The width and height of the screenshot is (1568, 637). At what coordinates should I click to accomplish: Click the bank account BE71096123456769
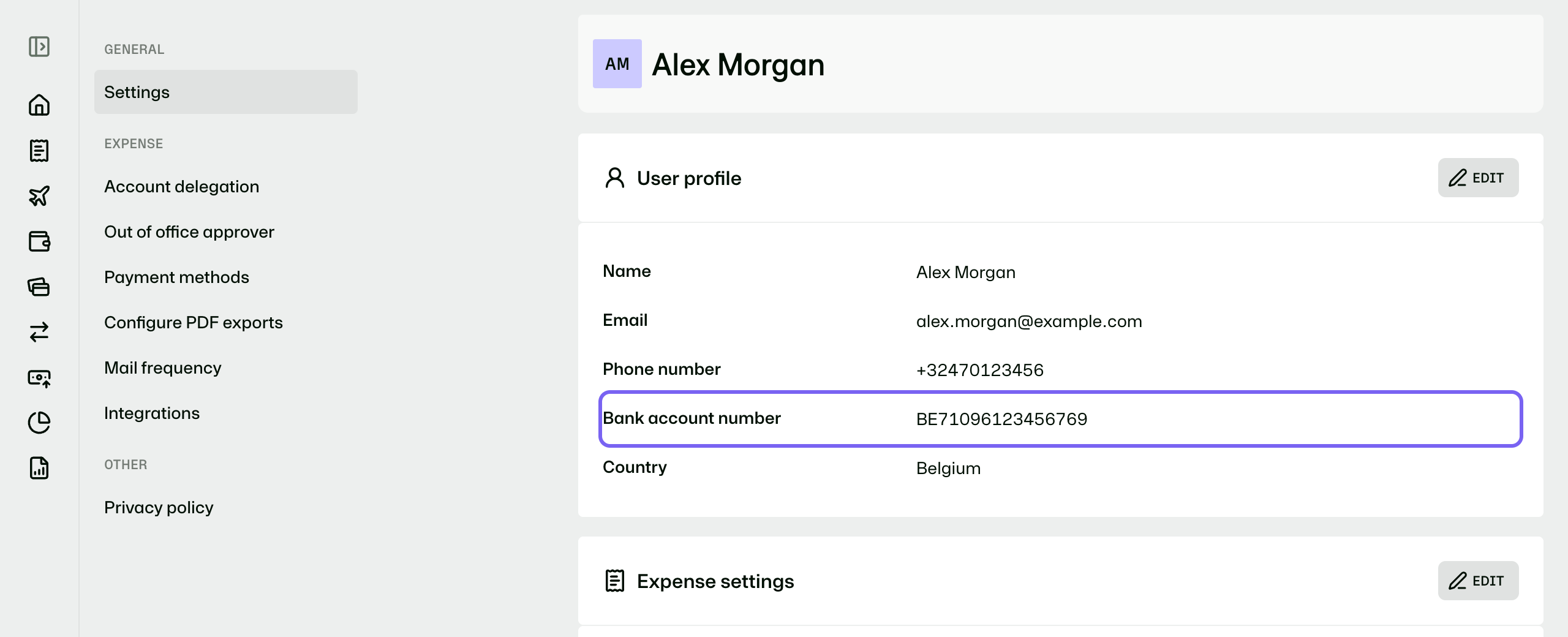click(1001, 419)
